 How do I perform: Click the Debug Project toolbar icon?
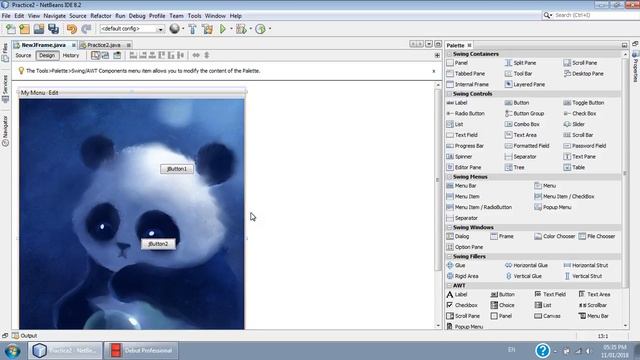241,29
